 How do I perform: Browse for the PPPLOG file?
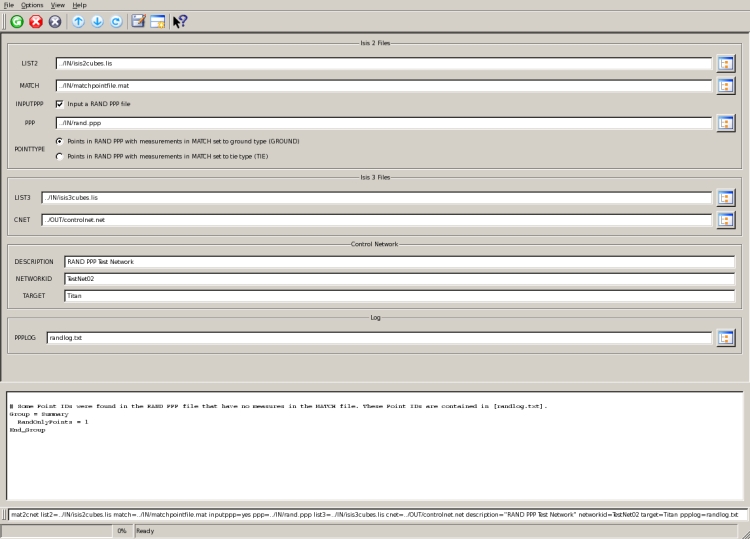click(x=726, y=338)
